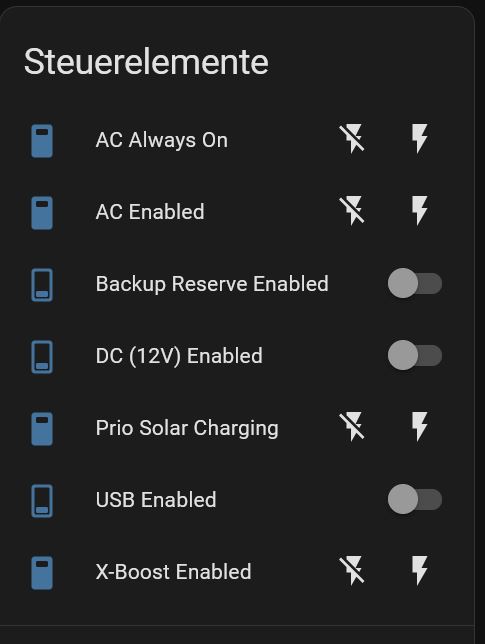Click the device icon beside USB Enabled
The height and width of the screenshot is (644, 485).
coord(42,501)
